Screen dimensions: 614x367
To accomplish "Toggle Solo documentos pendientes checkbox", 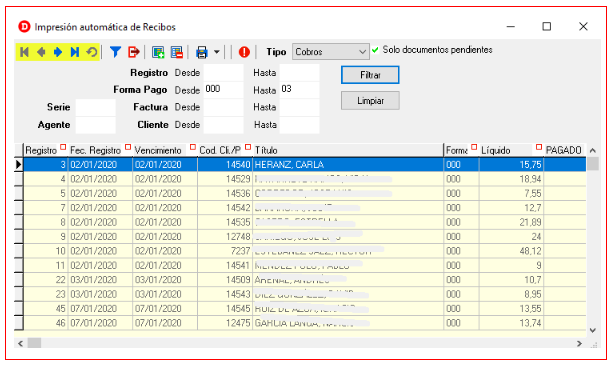I will pos(375,50).
